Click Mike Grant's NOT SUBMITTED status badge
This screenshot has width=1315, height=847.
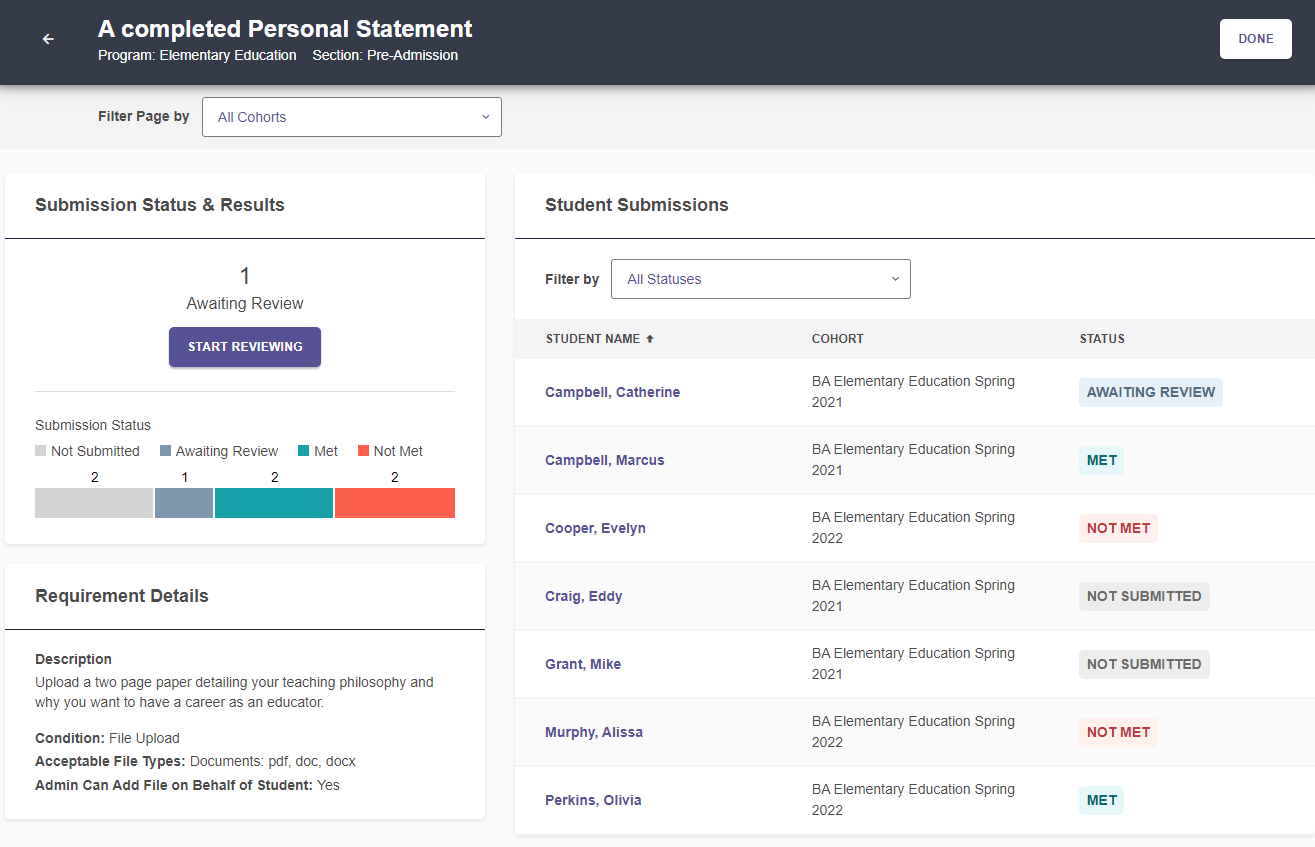tap(1144, 664)
